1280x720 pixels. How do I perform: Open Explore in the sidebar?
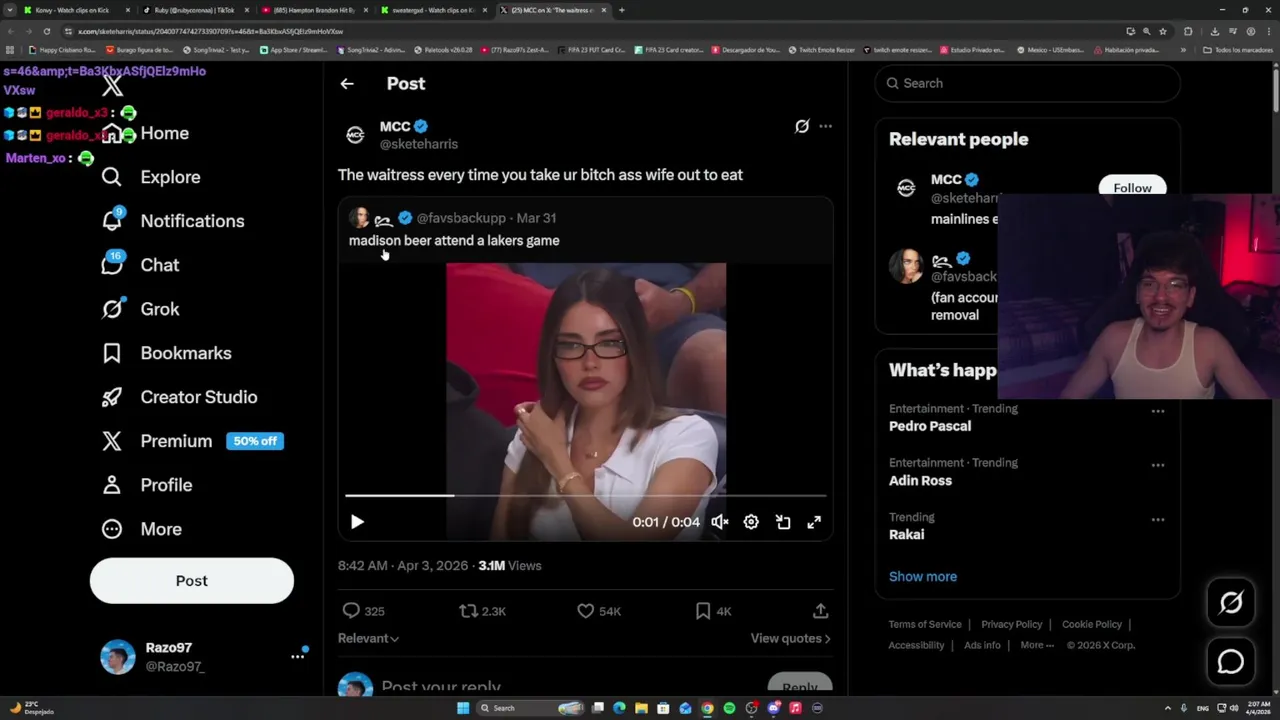tap(151, 177)
